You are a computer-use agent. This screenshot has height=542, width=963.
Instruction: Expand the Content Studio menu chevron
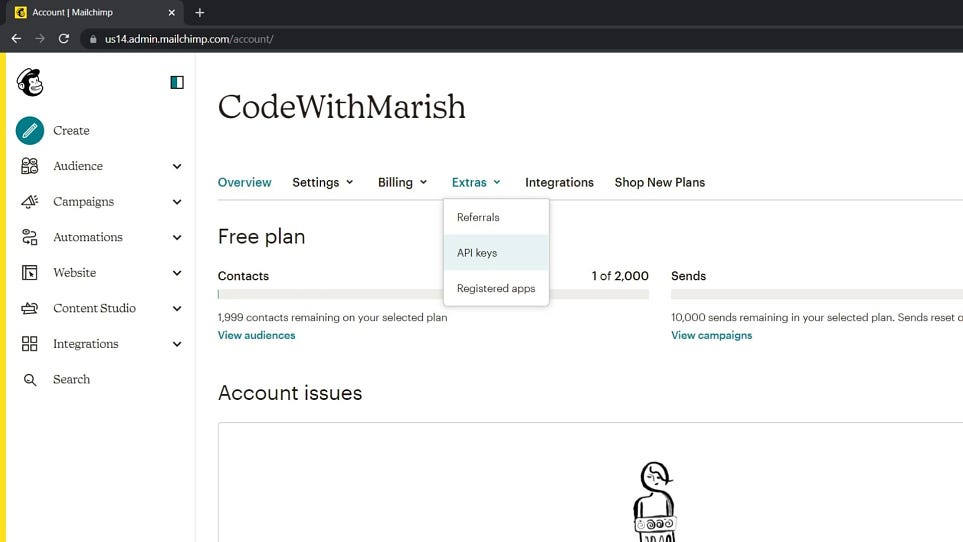point(177,309)
